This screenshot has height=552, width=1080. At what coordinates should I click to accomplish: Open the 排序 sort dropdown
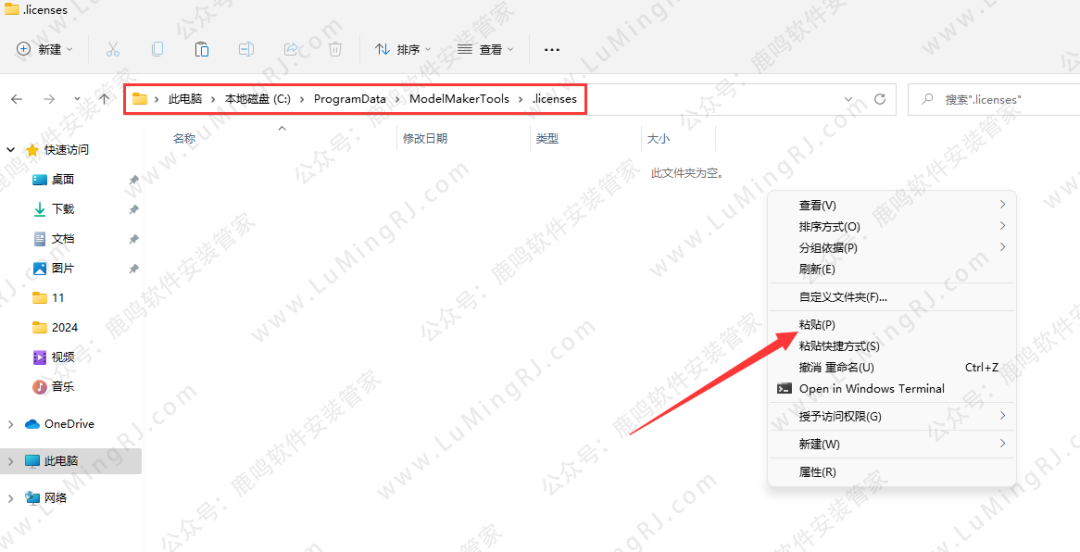403,49
